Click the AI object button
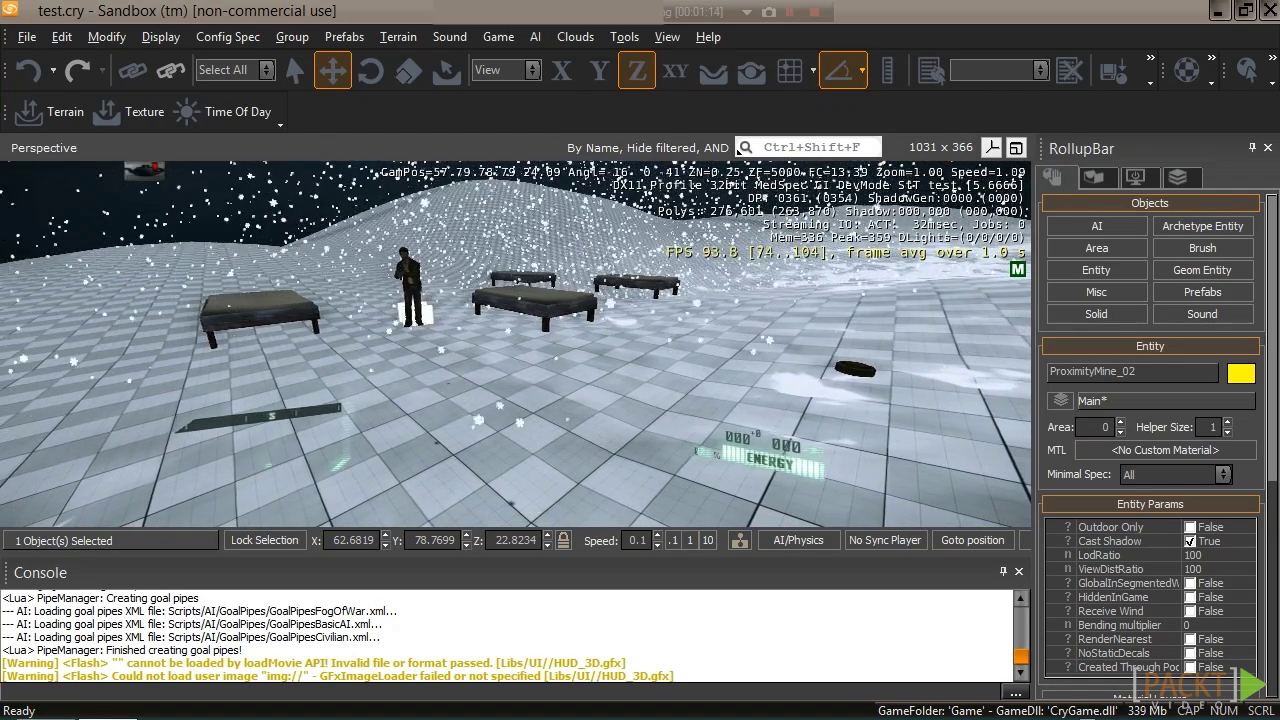Viewport: 1280px width, 720px height. (x=1096, y=226)
